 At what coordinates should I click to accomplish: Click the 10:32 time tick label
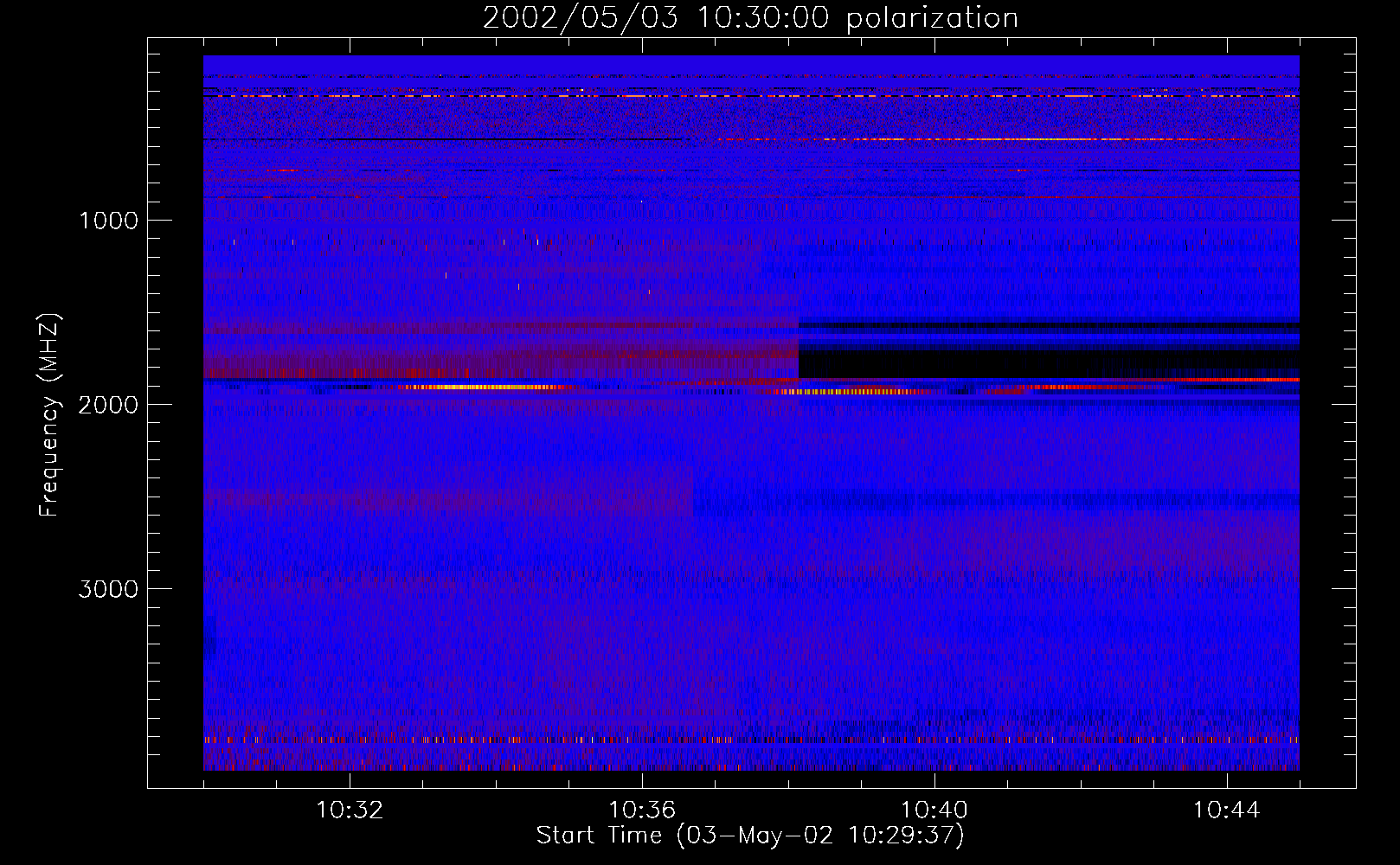pos(350,811)
